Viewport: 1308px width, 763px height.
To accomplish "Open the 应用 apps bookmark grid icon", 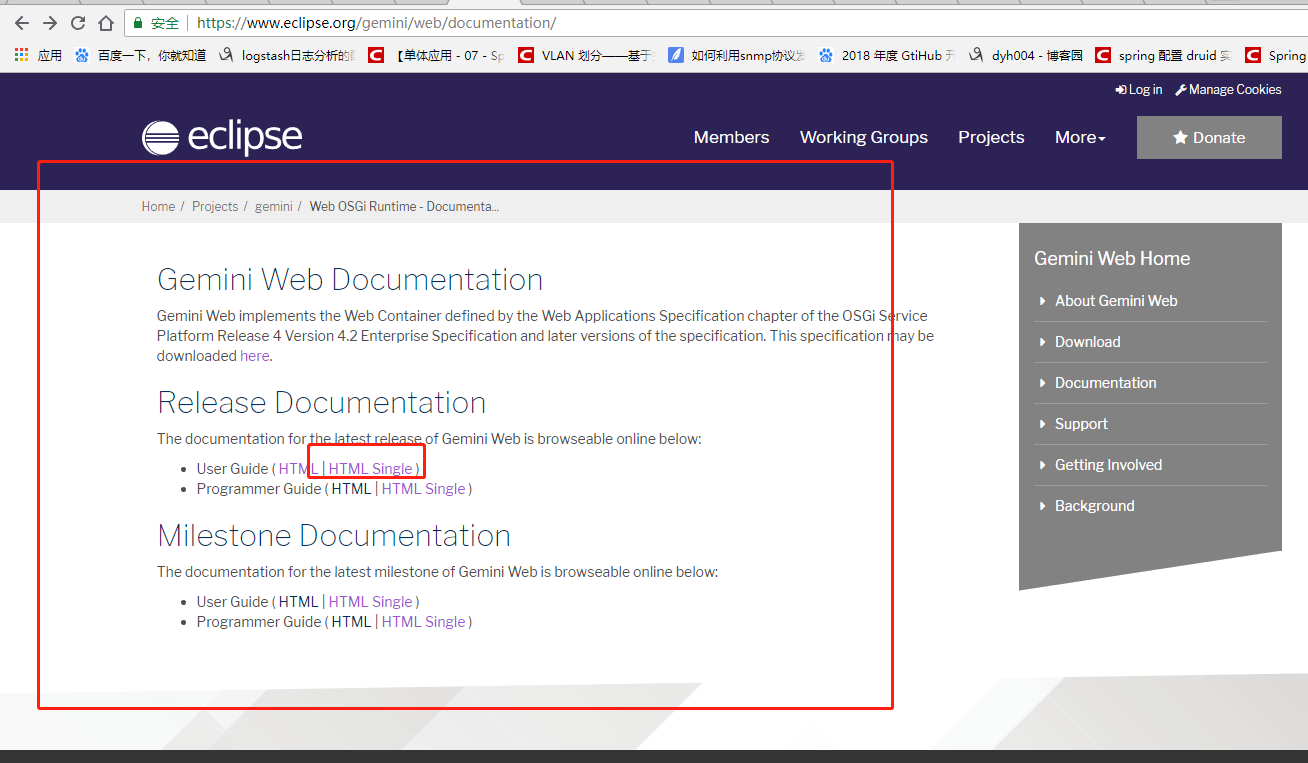I will pos(22,55).
